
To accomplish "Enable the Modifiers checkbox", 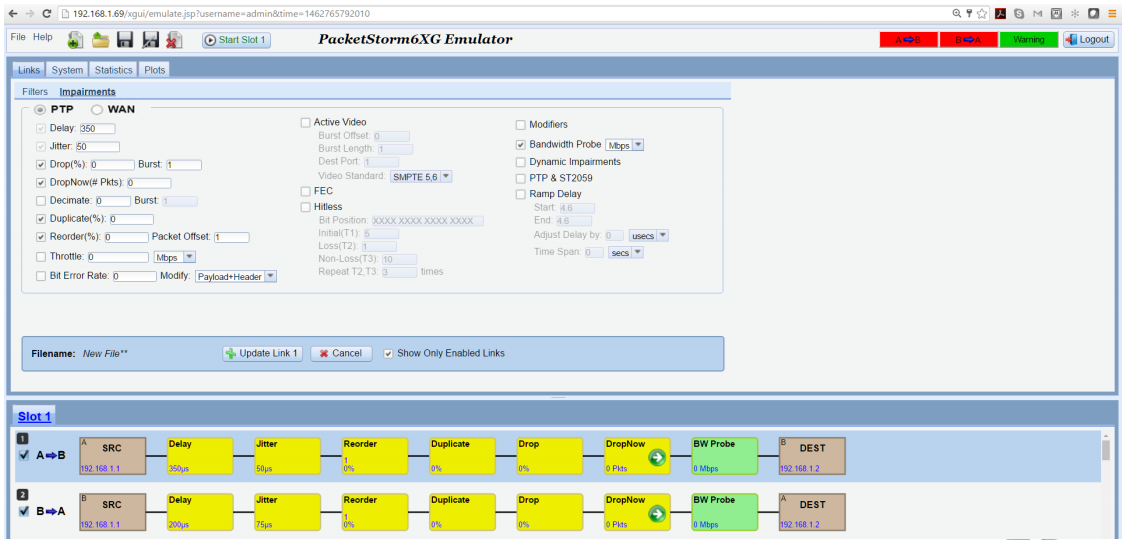I will point(521,124).
